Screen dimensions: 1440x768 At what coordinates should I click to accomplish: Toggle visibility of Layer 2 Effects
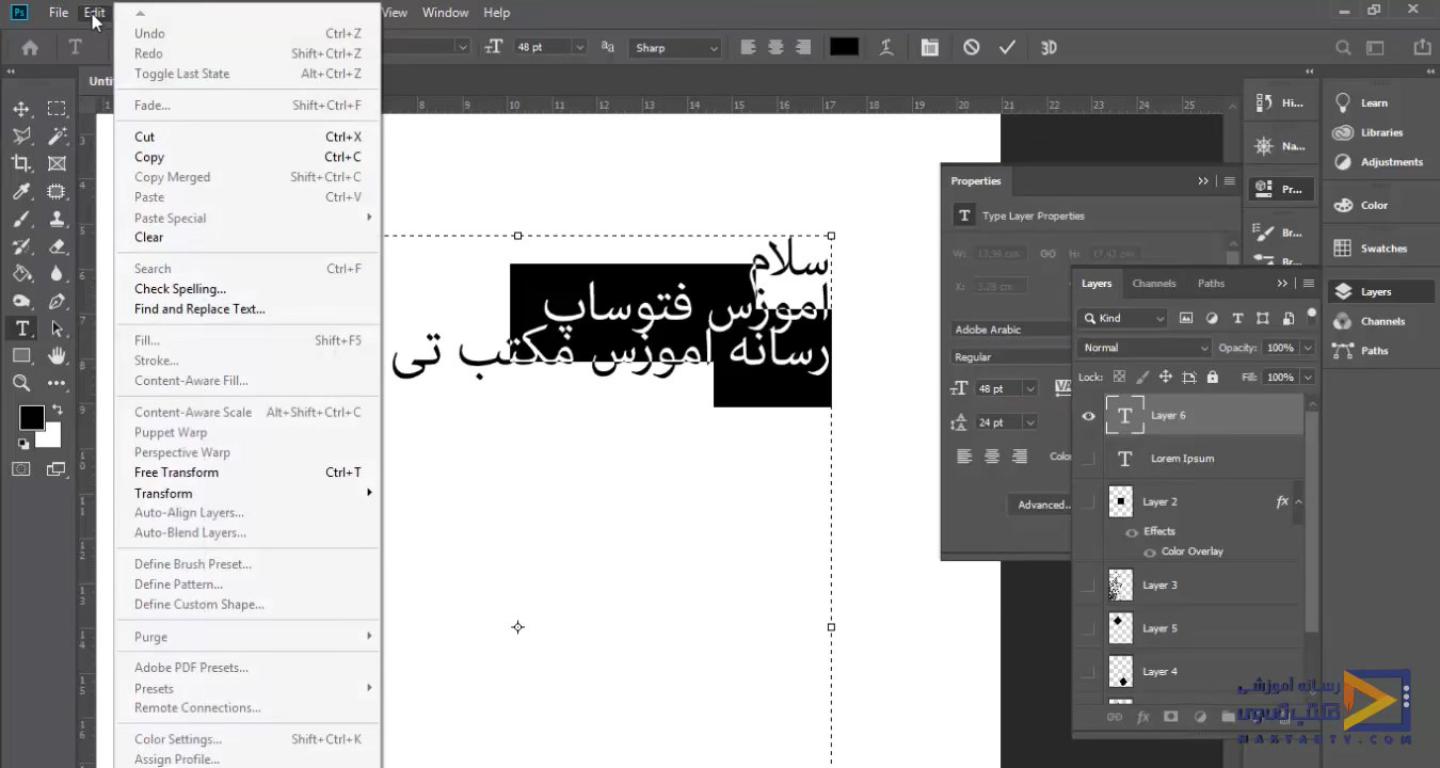[1132, 532]
